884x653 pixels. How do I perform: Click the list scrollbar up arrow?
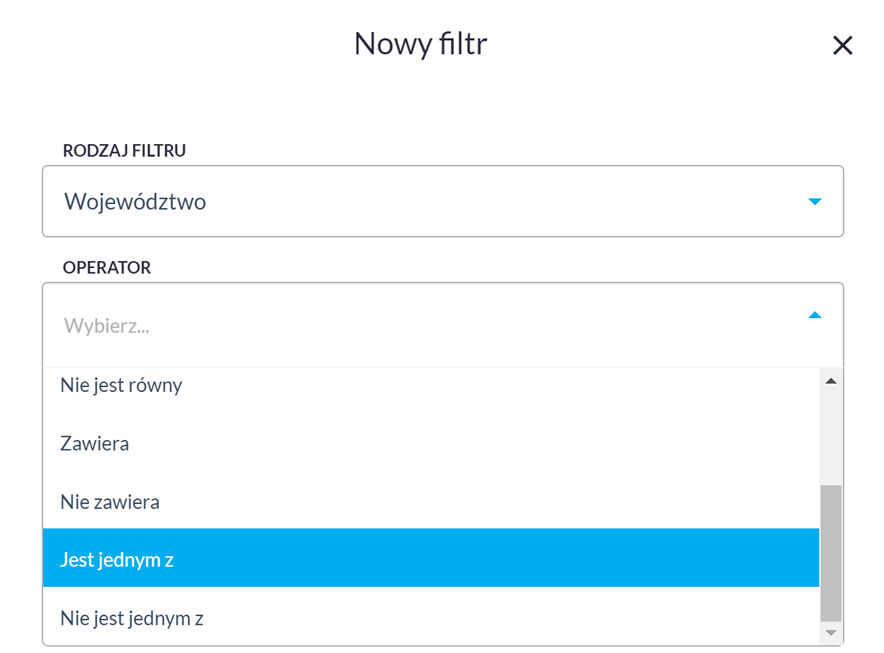[x=830, y=381]
